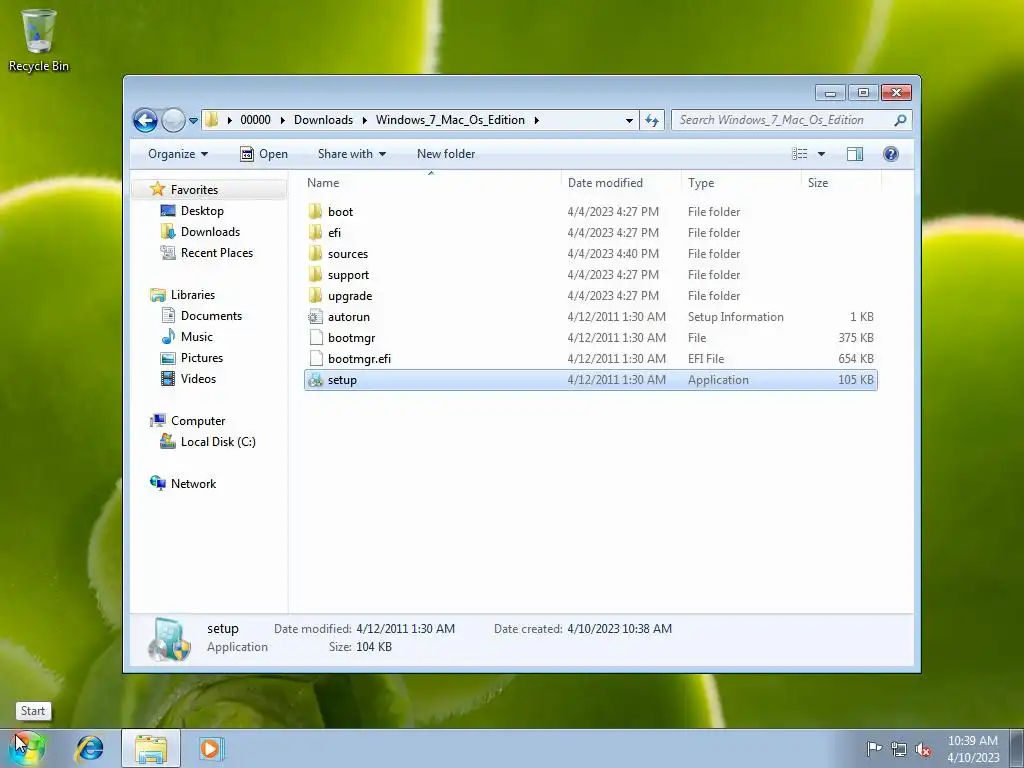Click the EFI File type text

706,359
